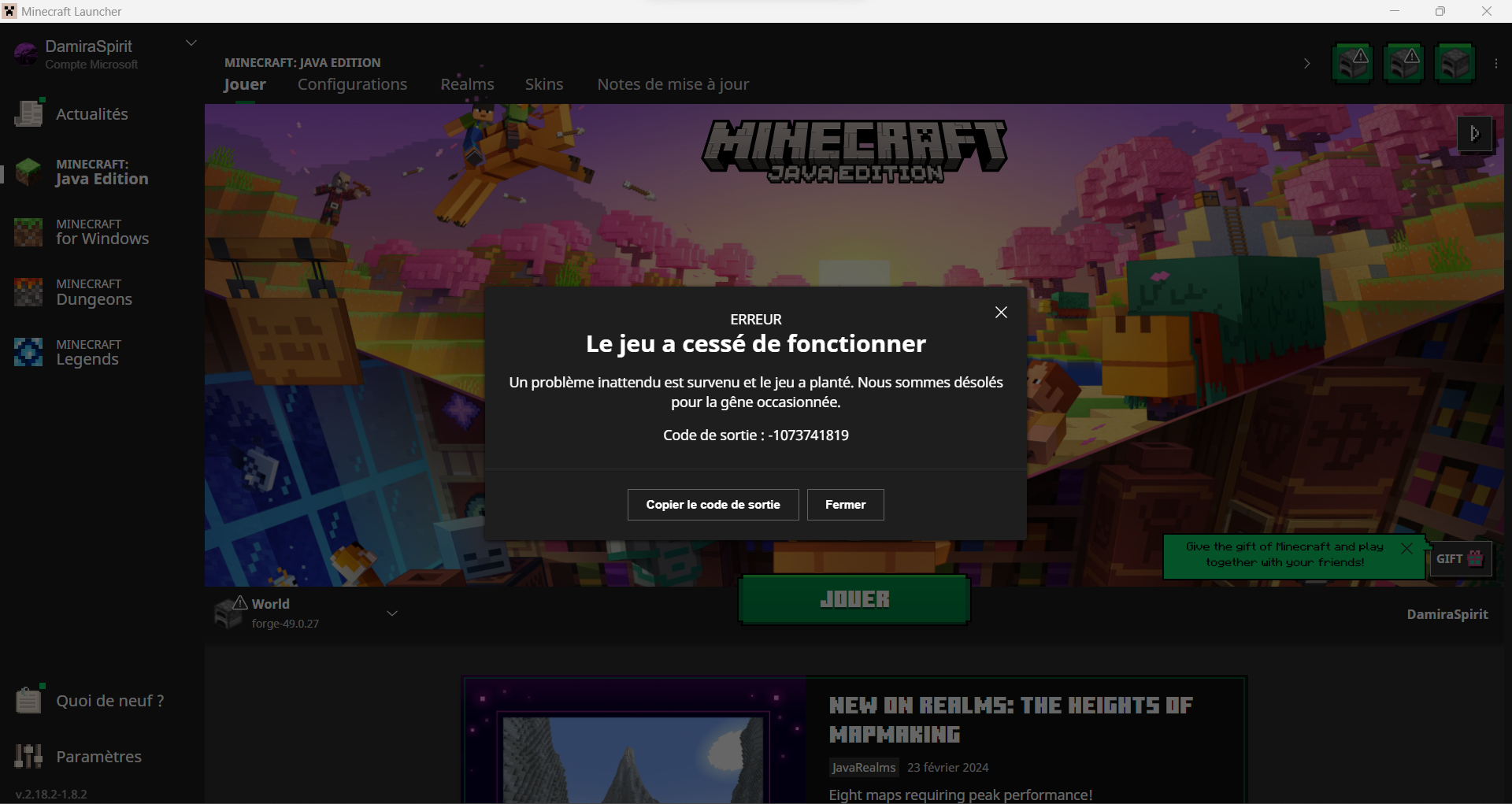
Task: Open the Realms tab
Action: point(467,84)
